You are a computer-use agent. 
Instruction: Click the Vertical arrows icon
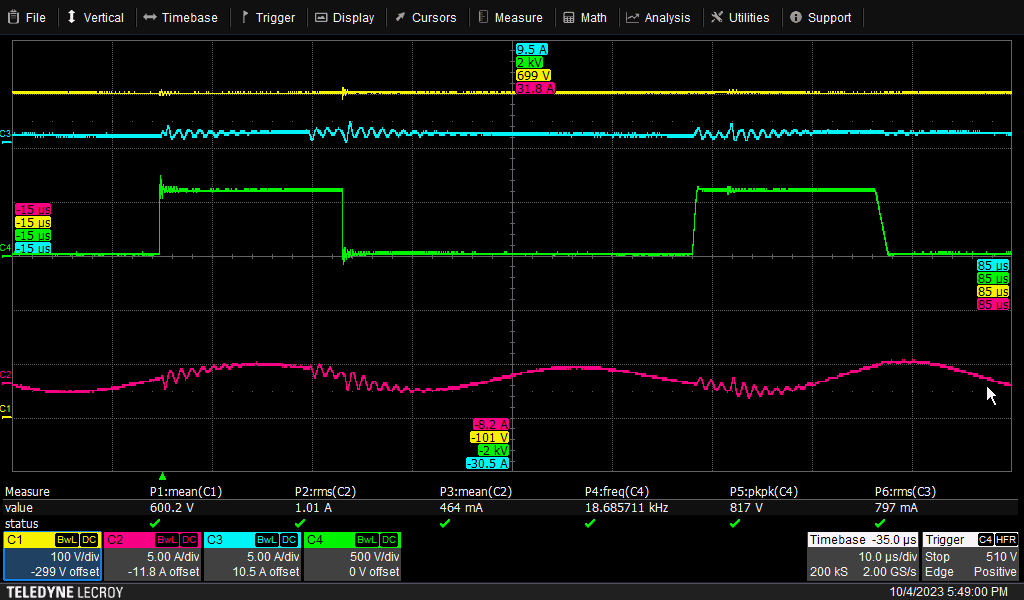coord(72,17)
